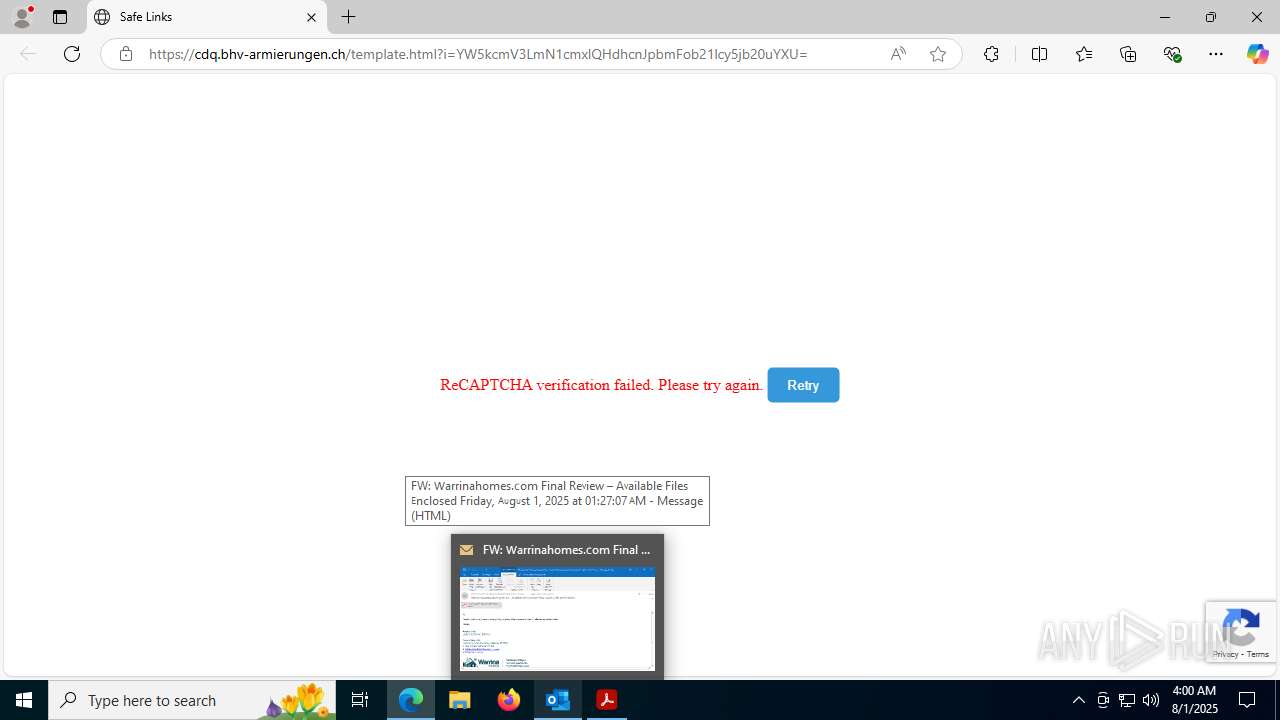Switch to Microsoft Edge taskbar icon

[411, 700]
